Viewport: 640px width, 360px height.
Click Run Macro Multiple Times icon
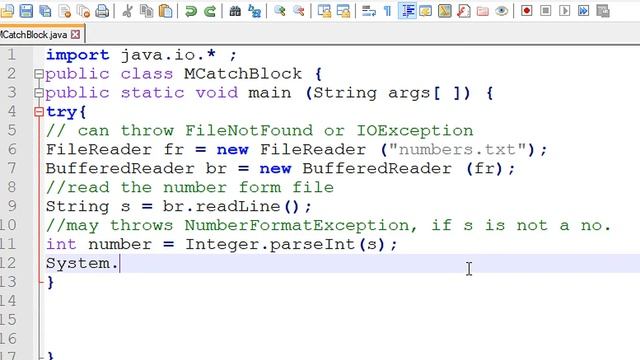(x=584, y=11)
